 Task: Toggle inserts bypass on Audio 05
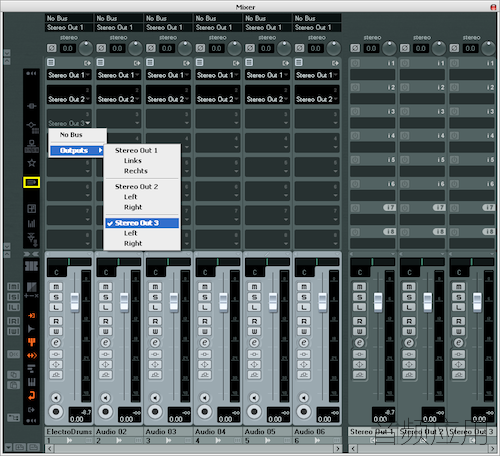(x=254, y=354)
